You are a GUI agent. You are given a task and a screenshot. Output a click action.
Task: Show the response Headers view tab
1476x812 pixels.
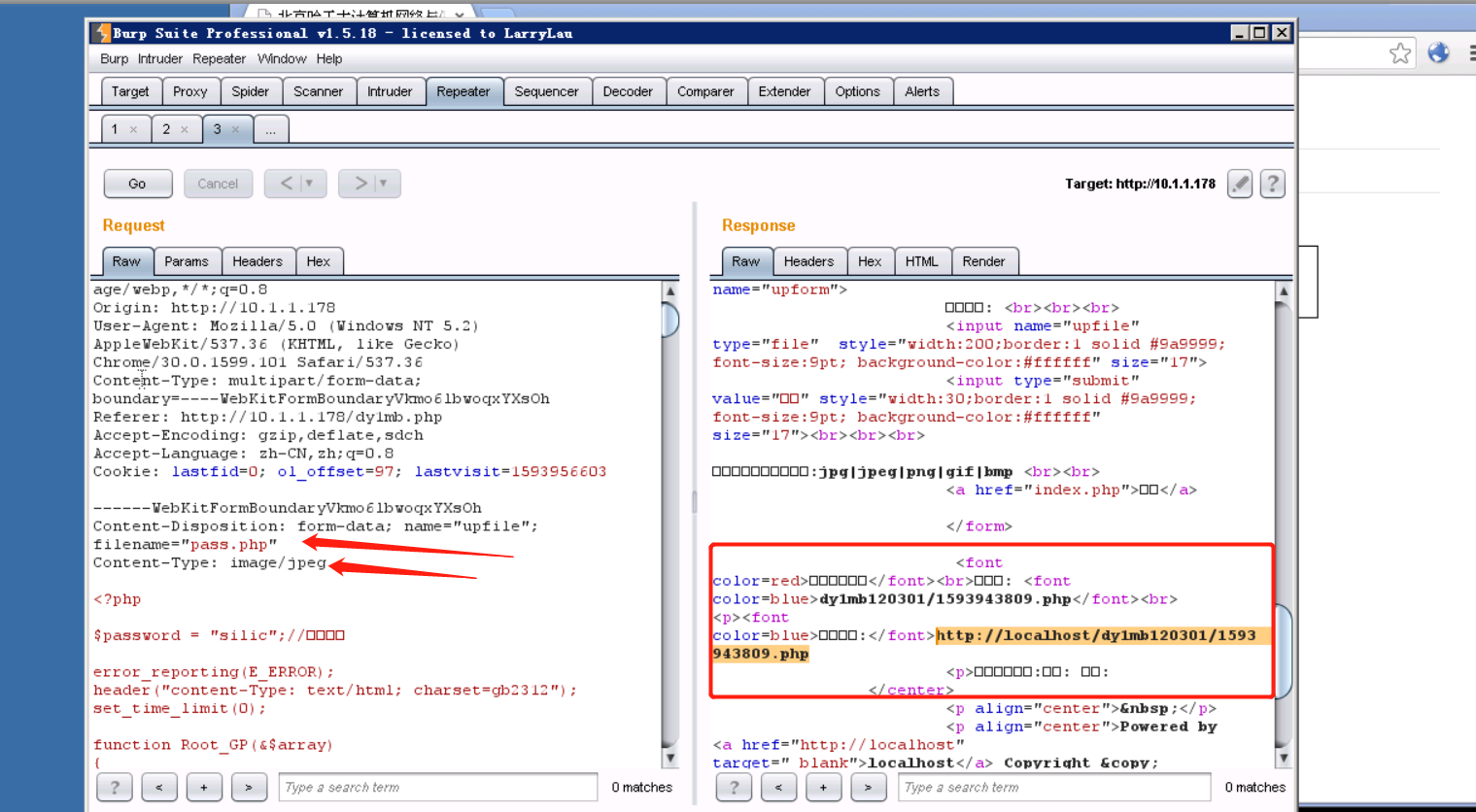(808, 261)
